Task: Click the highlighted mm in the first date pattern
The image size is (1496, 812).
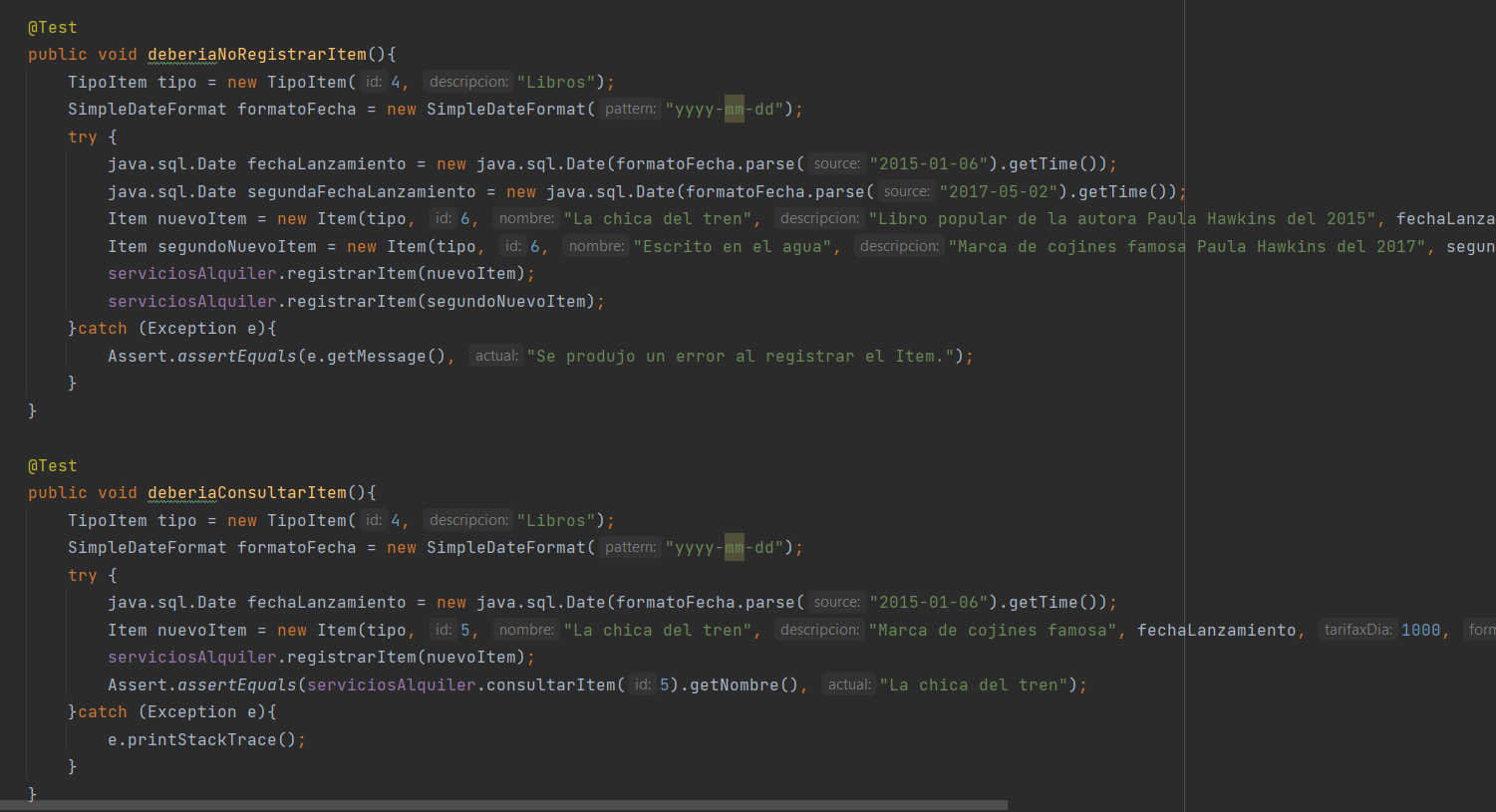Action: [x=733, y=109]
